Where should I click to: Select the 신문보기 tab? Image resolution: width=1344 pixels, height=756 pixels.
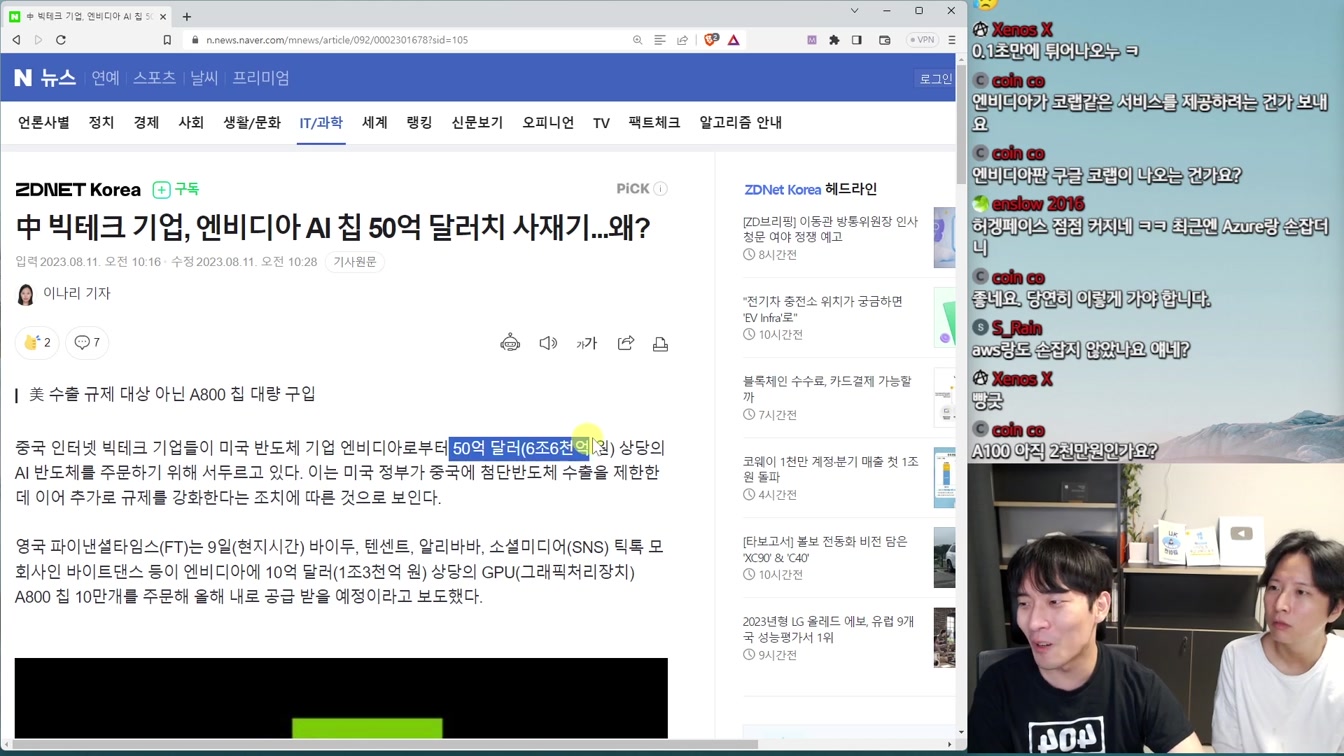point(477,122)
